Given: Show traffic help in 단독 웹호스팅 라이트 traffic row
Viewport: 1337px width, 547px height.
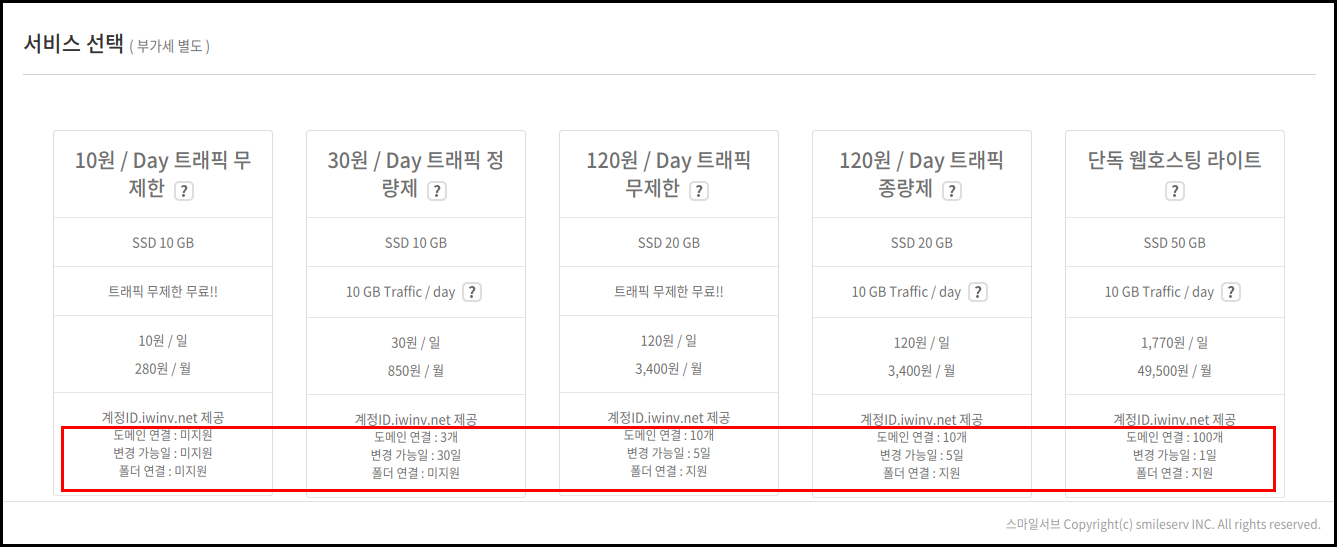Looking at the screenshot, I should (1231, 292).
